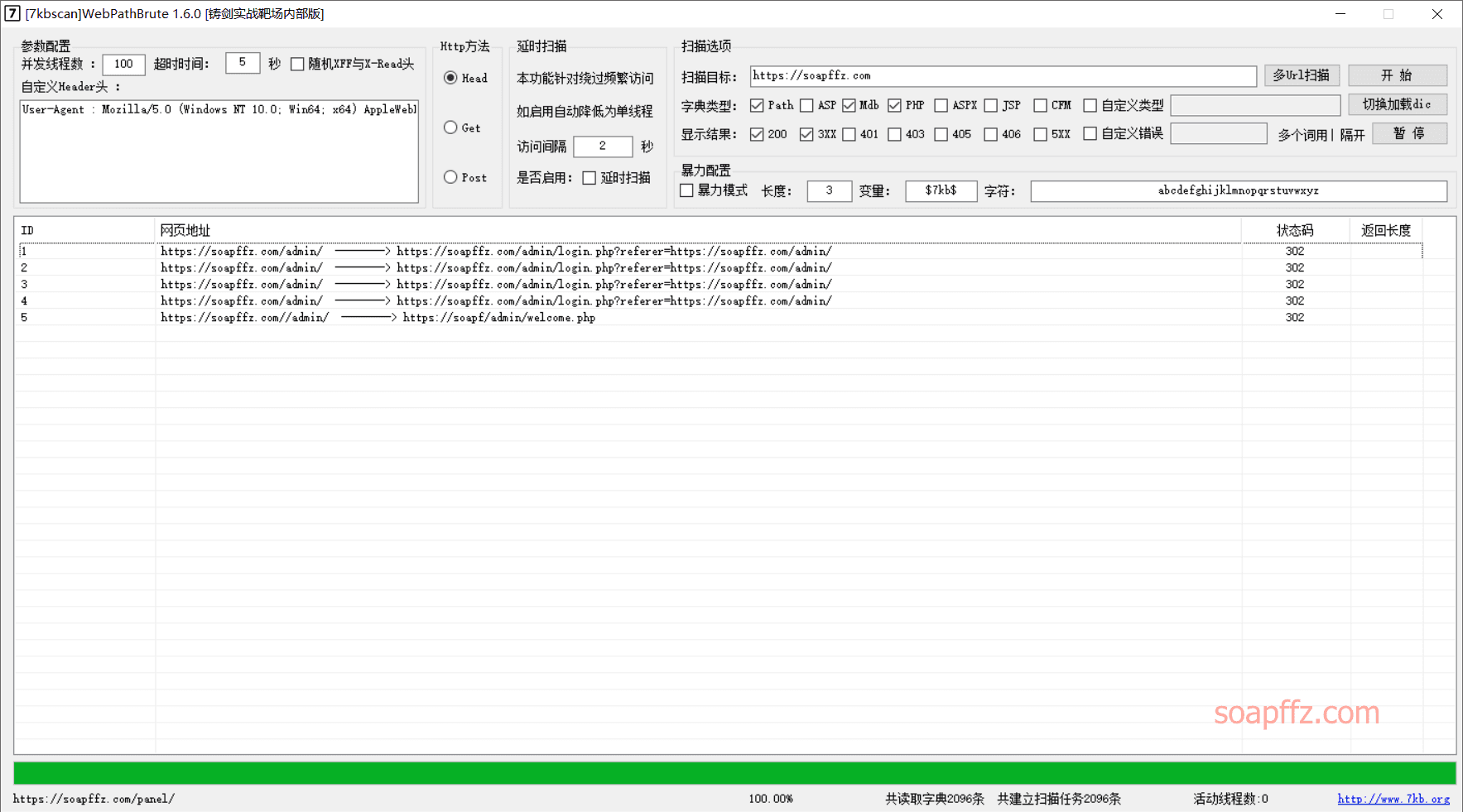The height and width of the screenshot is (812, 1463).
Task: Check the 401 result display checkbox
Action: [x=849, y=134]
